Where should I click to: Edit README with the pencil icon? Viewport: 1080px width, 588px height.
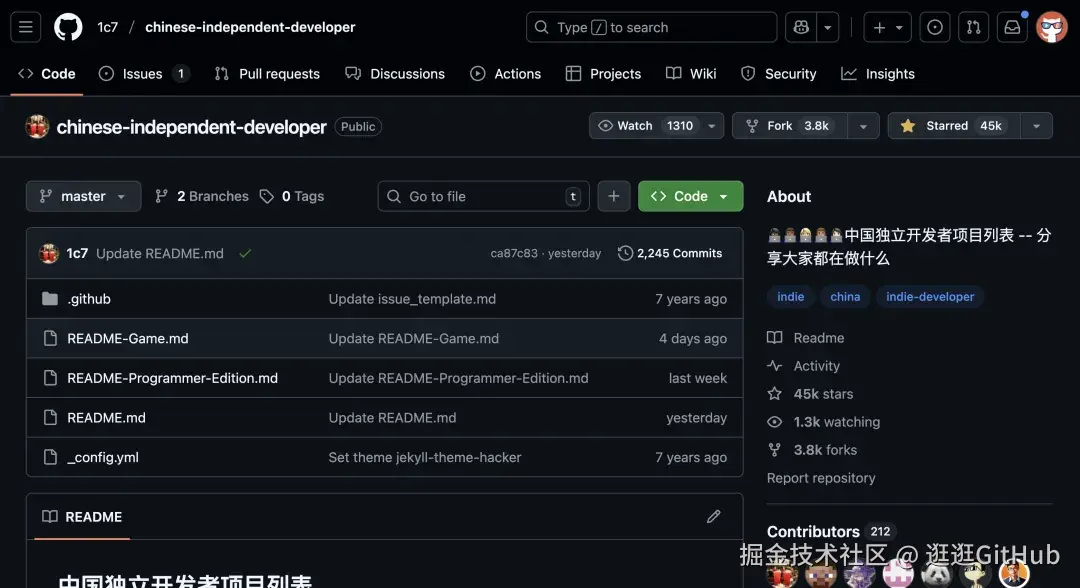point(713,517)
